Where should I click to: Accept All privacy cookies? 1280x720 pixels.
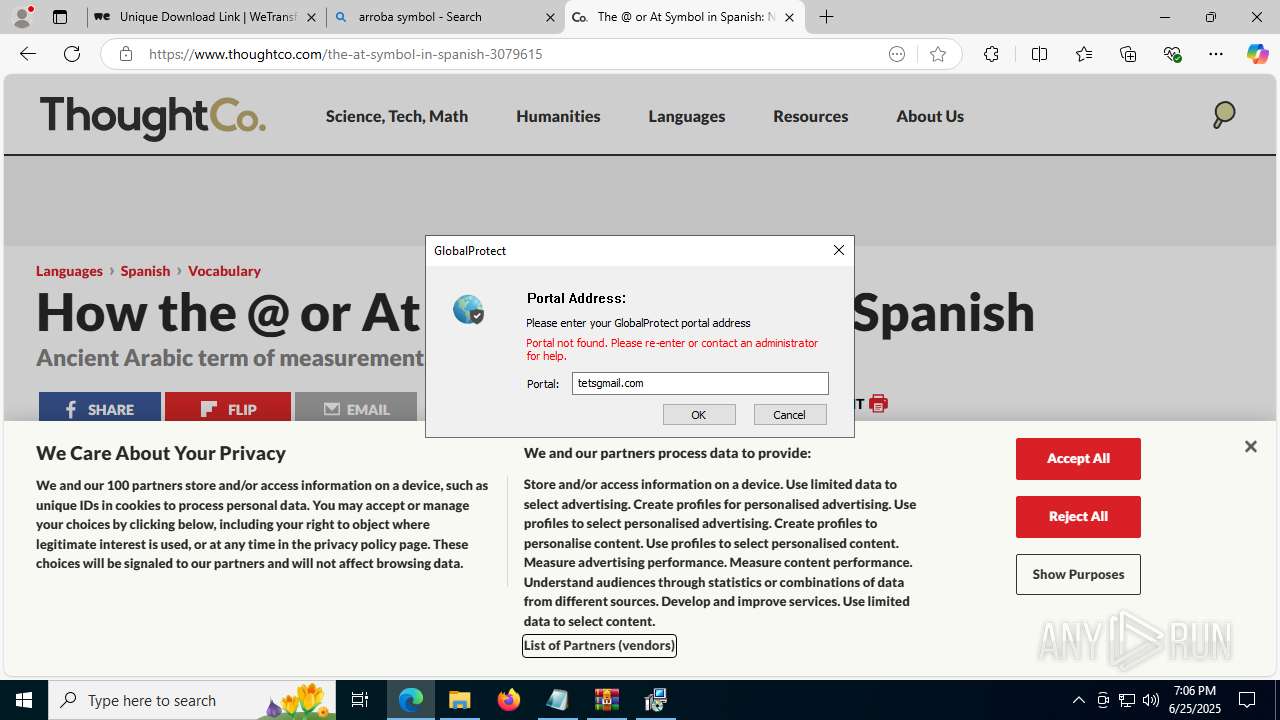point(1078,459)
